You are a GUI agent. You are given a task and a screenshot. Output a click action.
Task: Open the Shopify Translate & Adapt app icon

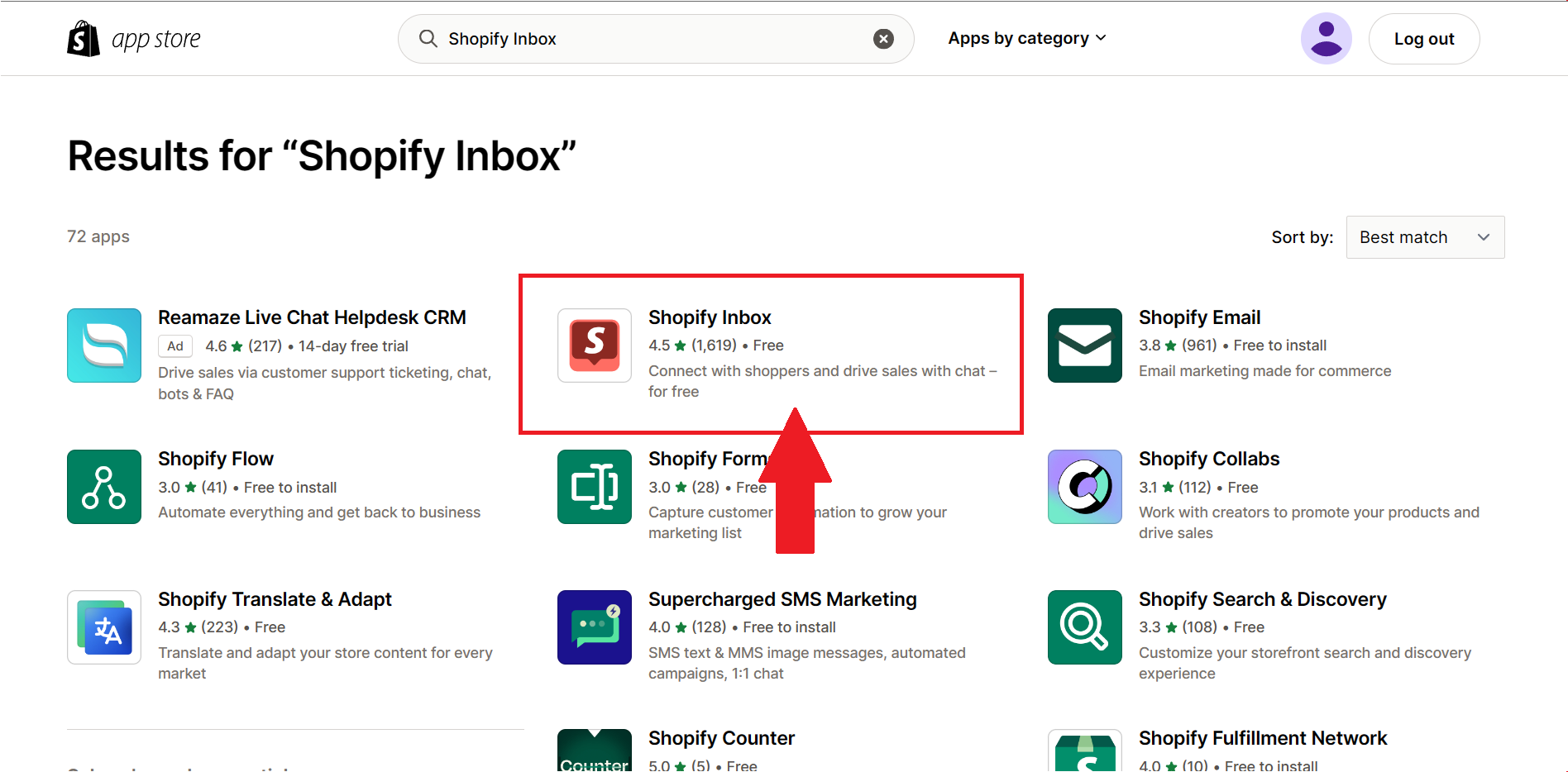pos(104,627)
